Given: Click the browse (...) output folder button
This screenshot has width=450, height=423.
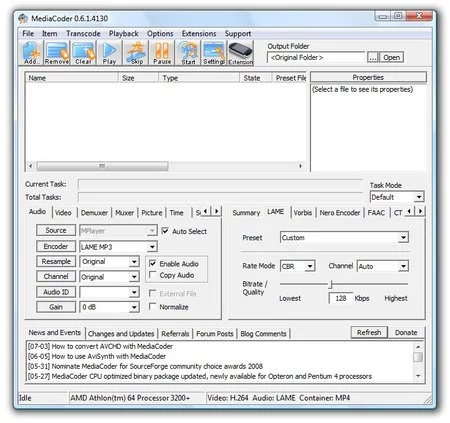Looking at the screenshot, I should tap(373, 57).
